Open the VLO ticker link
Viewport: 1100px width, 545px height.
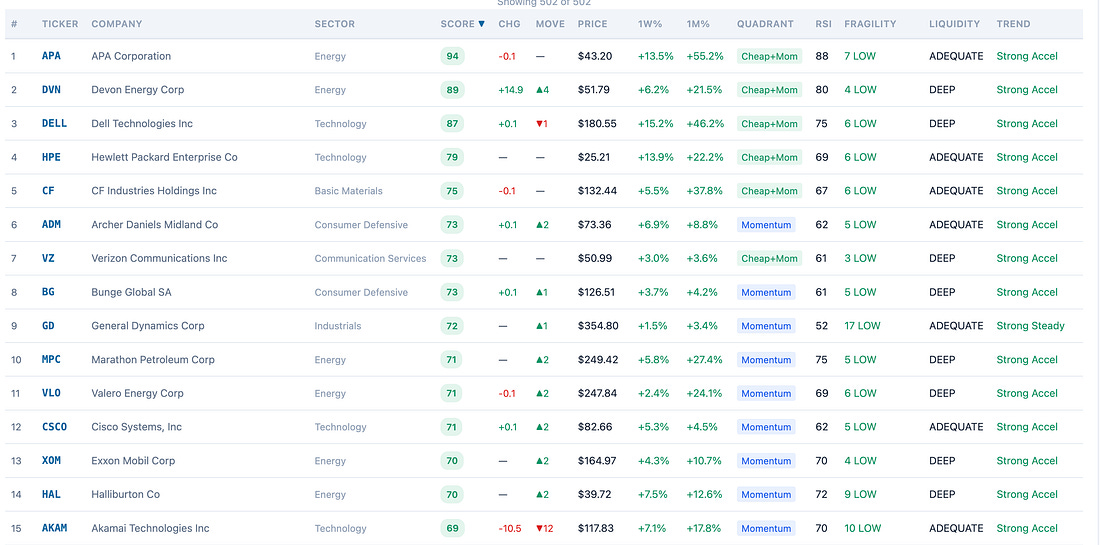pos(51,393)
